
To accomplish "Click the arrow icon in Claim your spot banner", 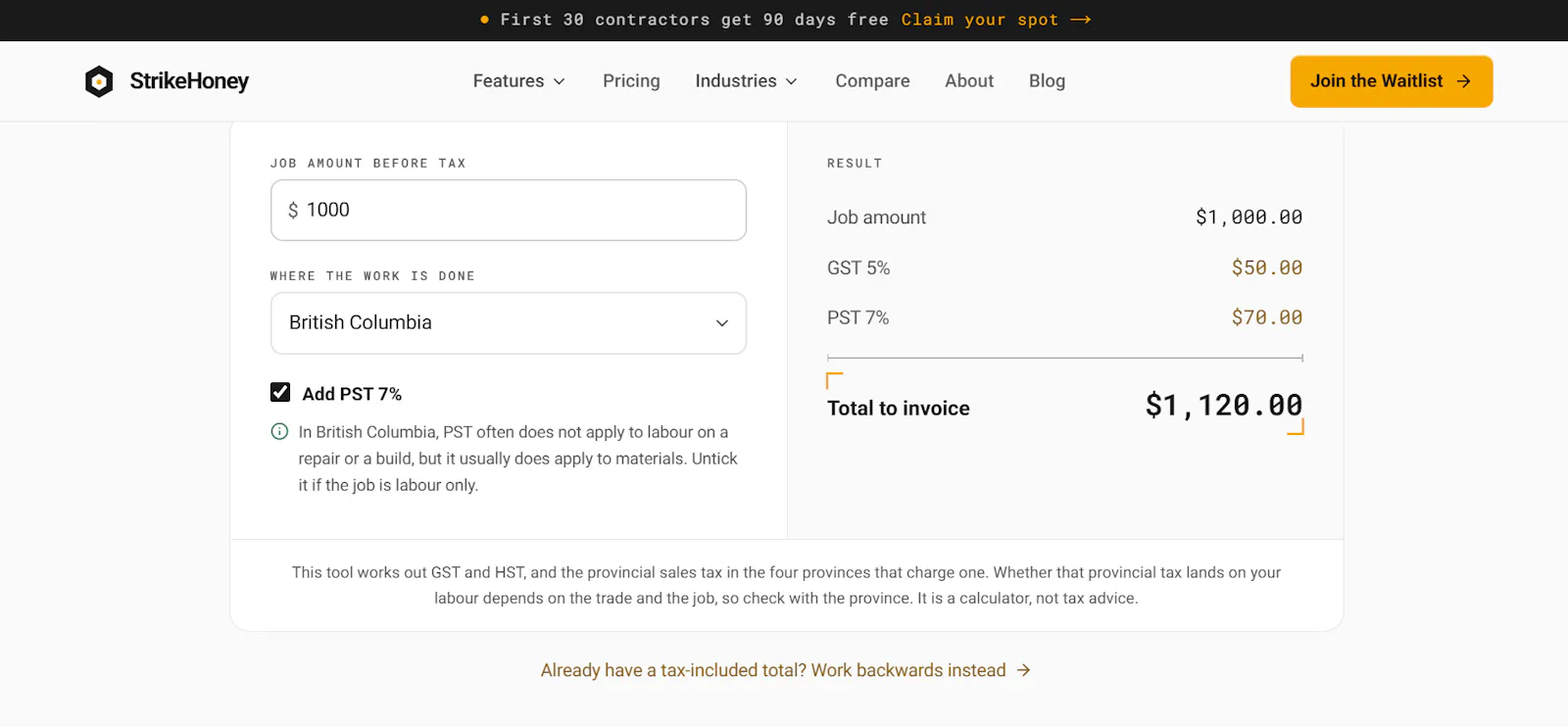I will click(1081, 20).
